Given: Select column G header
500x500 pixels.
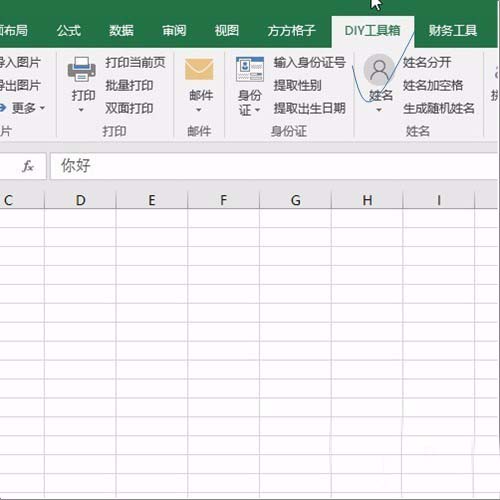Looking at the screenshot, I should pyautogui.click(x=296, y=200).
